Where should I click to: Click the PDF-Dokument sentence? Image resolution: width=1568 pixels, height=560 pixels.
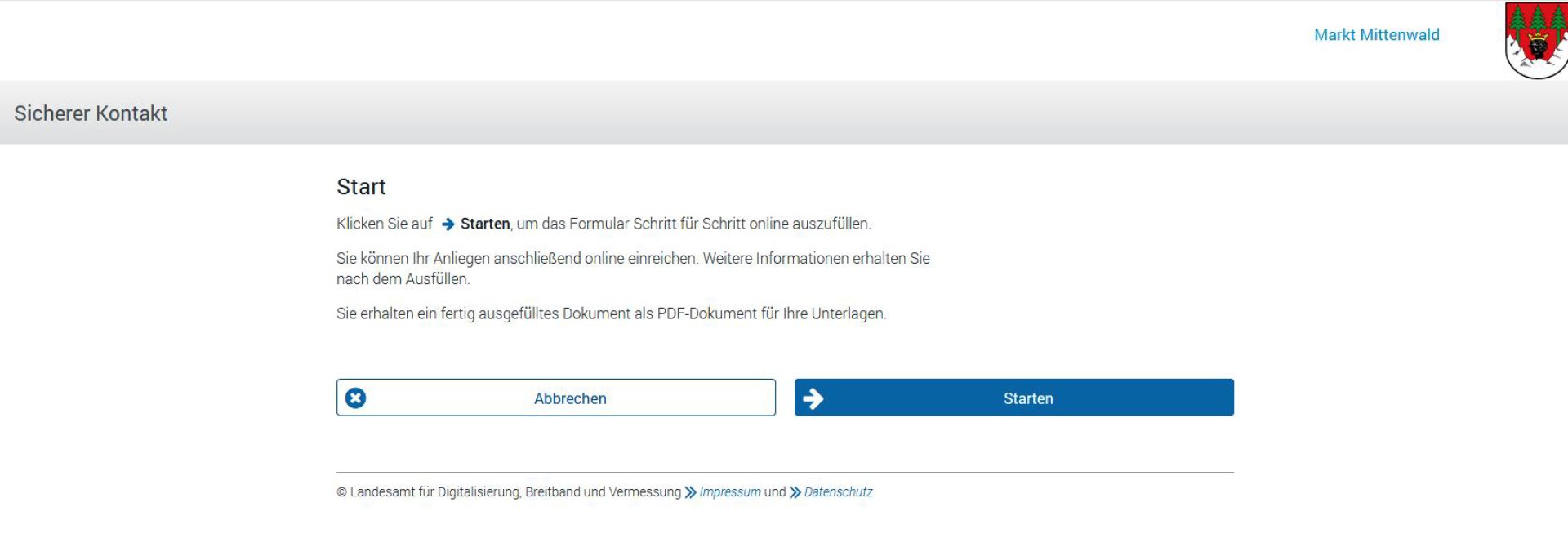pos(611,313)
